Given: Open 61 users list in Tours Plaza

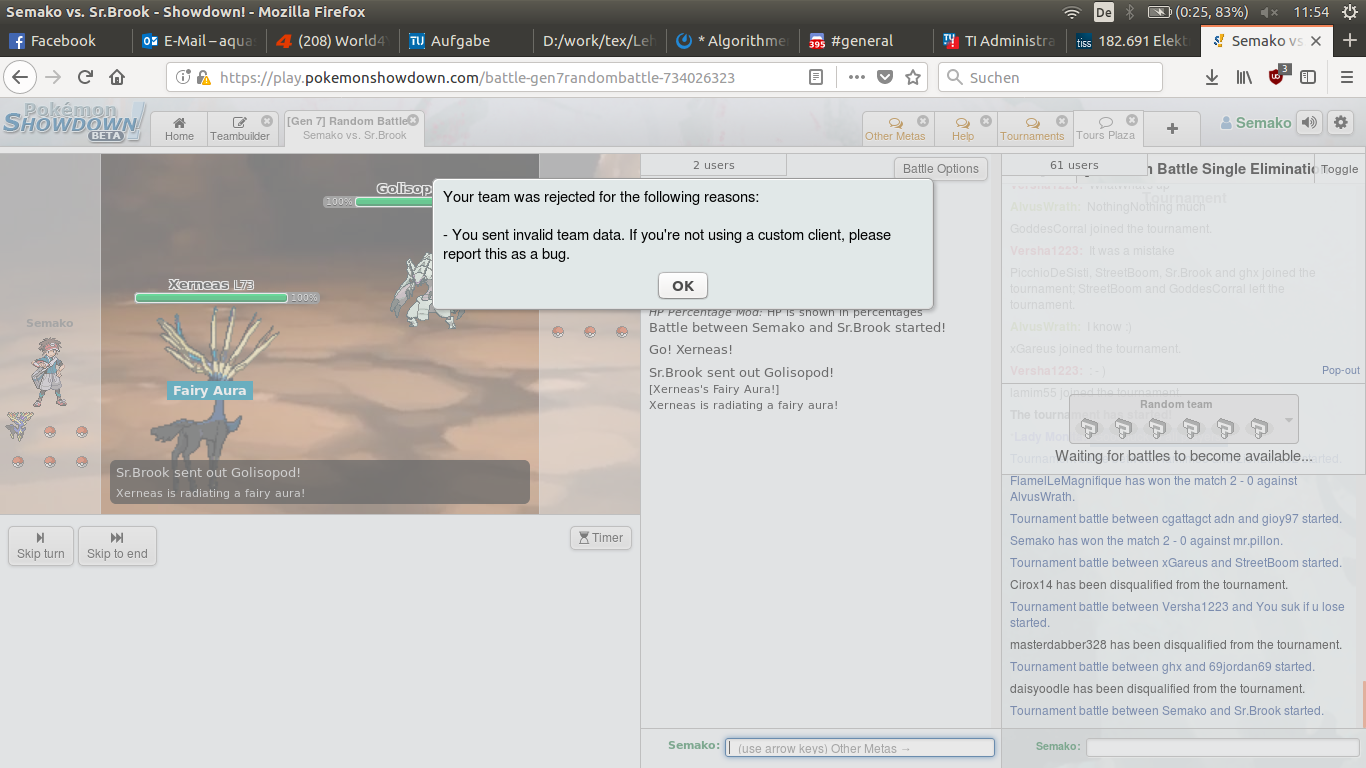Looking at the screenshot, I should pos(1075,165).
